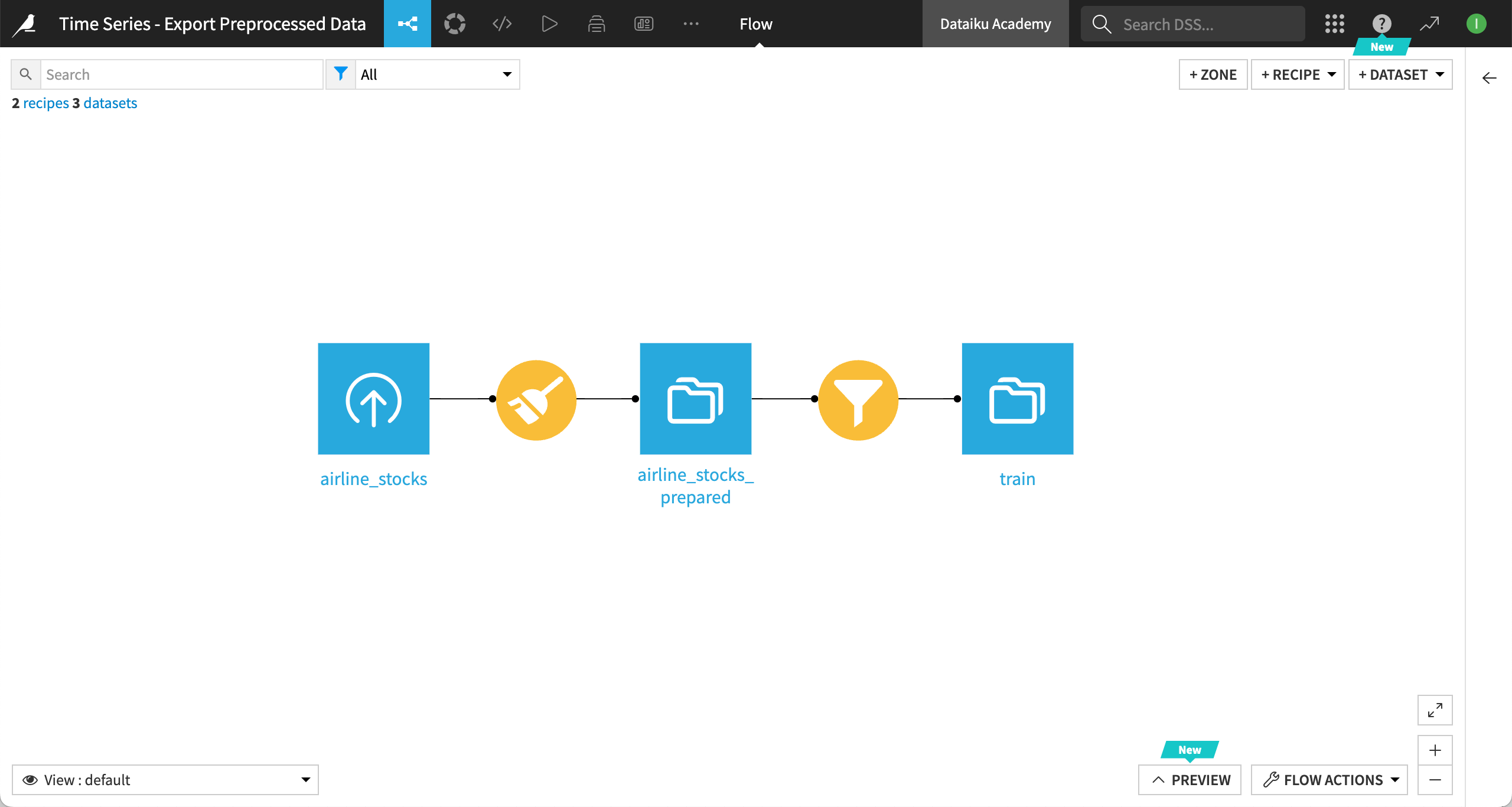Toggle the flow filter funnel button
The width and height of the screenshot is (1512, 807).
coord(340,74)
